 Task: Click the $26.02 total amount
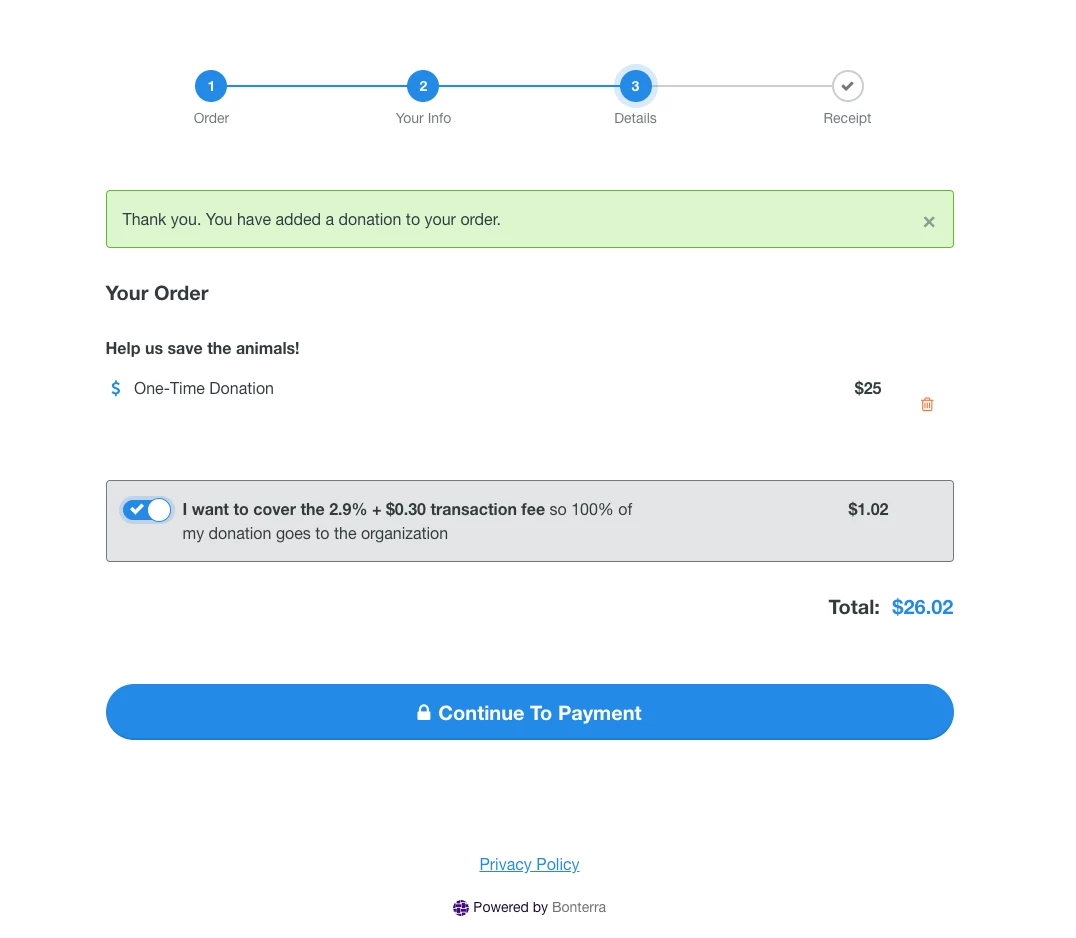coord(922,607)
